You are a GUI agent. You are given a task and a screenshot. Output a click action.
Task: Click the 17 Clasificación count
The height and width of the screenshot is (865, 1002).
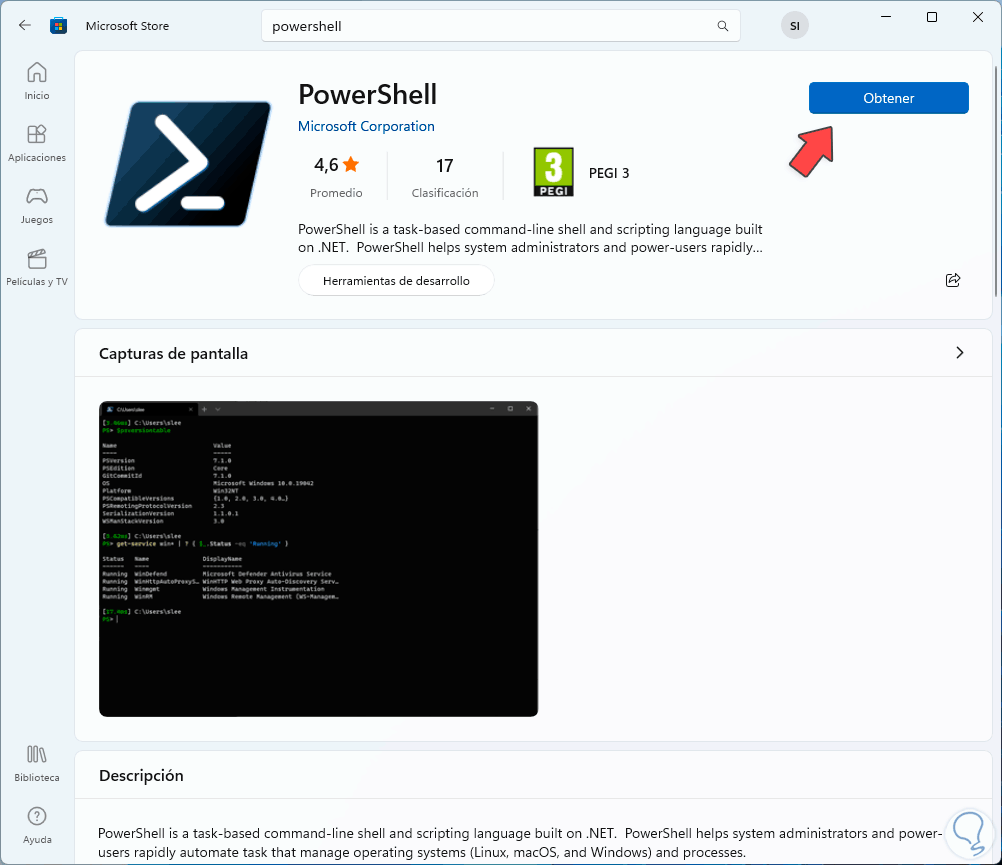pos(445,176)
